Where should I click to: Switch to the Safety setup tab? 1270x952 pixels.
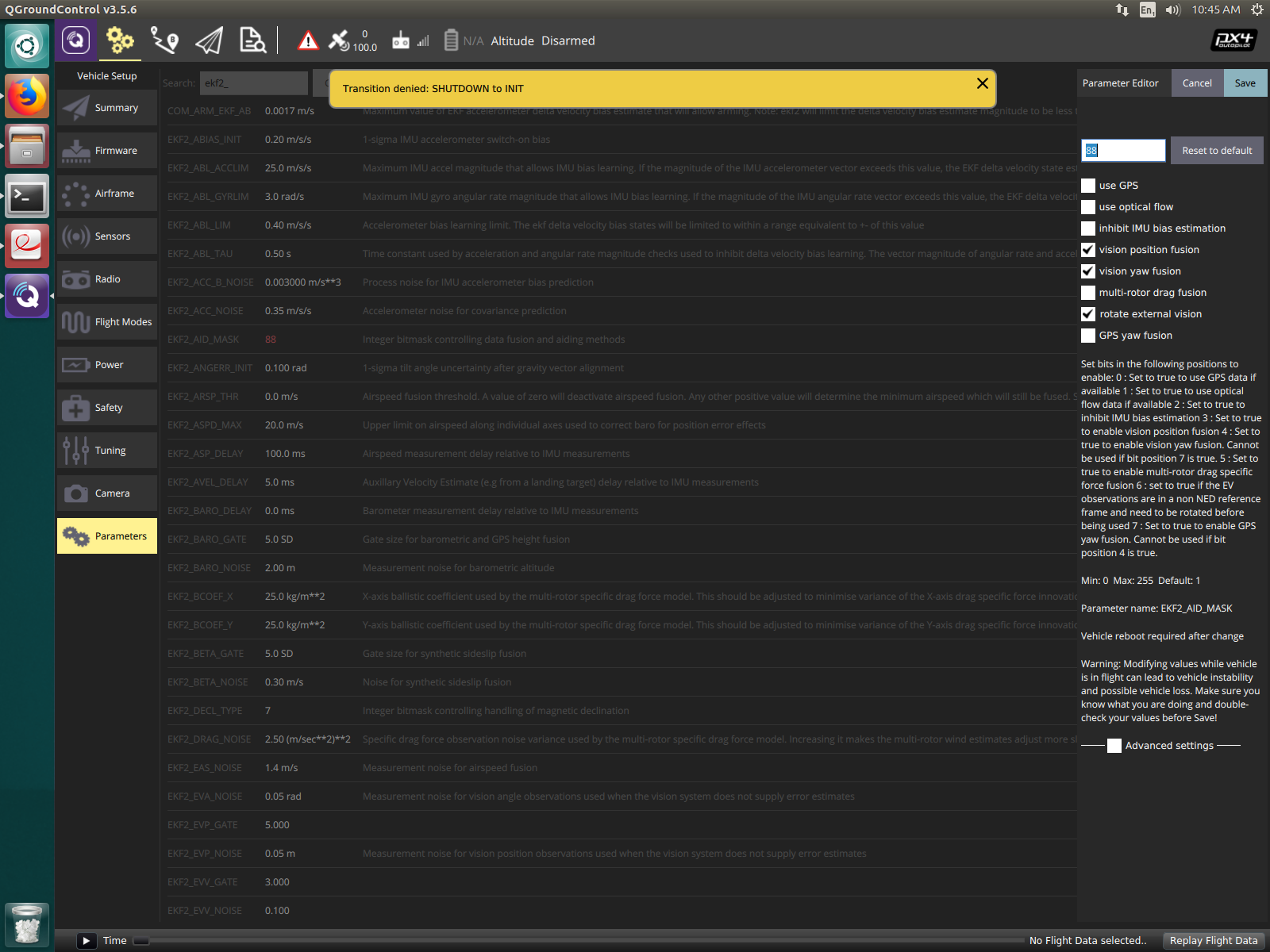(106, 407)
